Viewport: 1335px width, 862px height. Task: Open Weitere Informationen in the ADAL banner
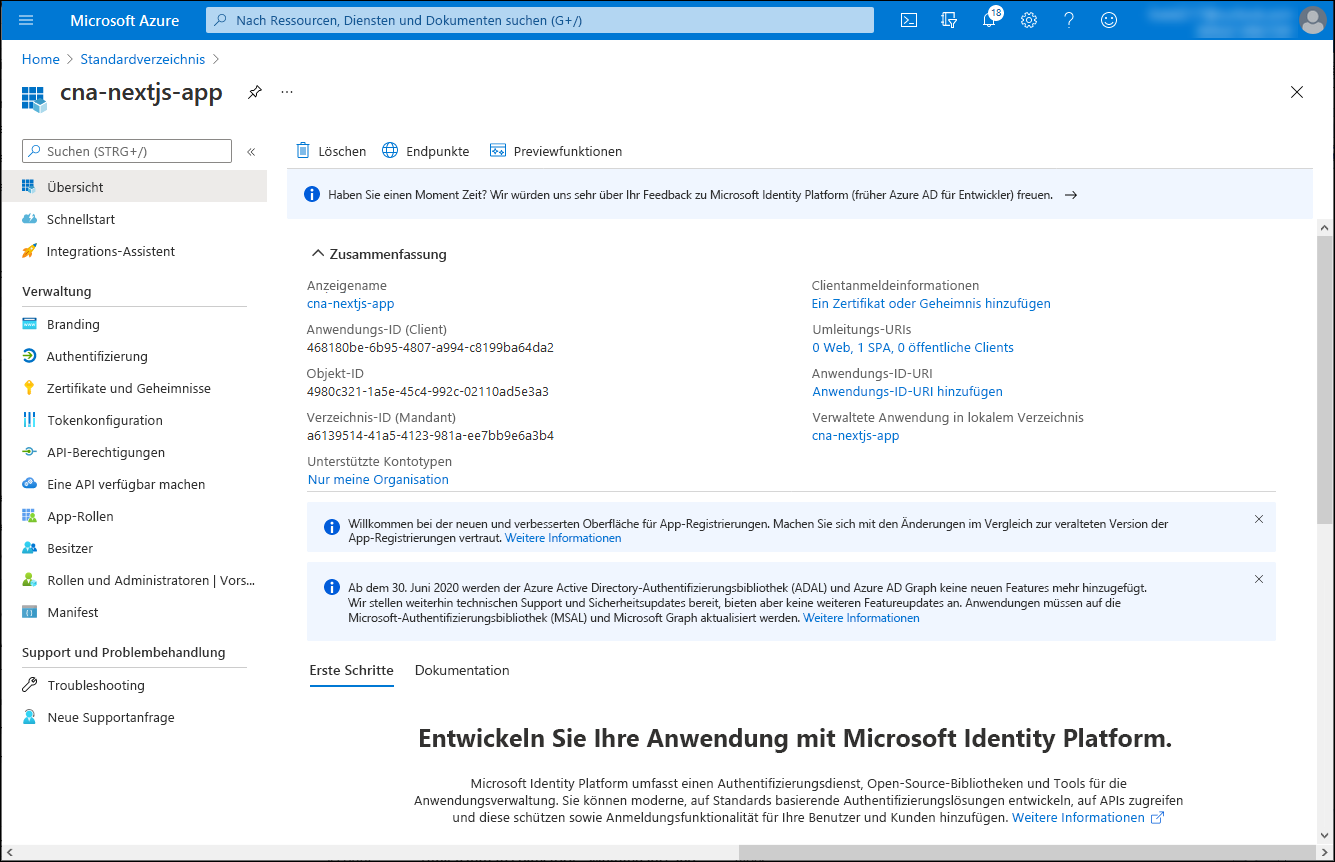click(861, 618)
